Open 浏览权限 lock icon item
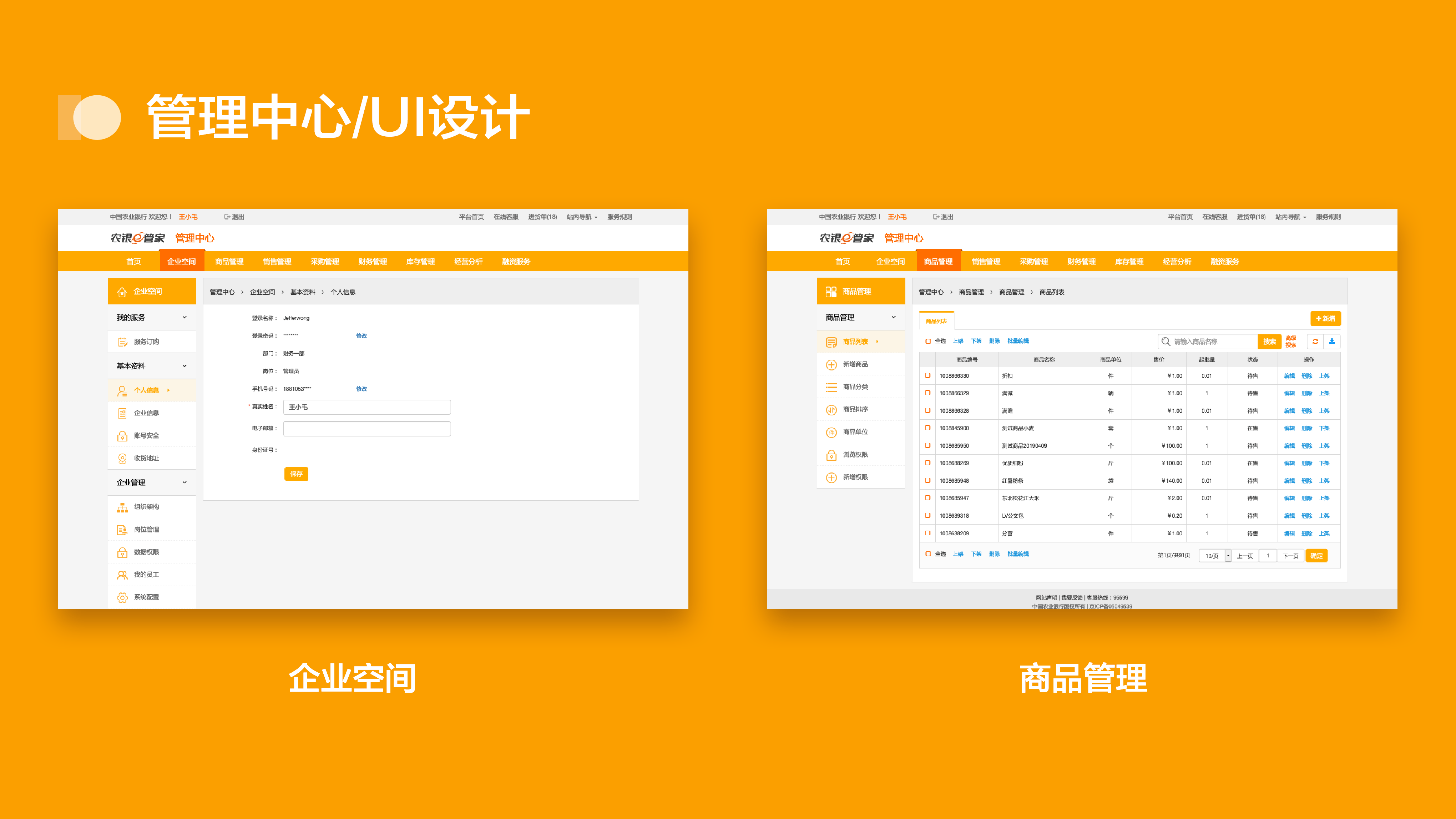The height and width of the screenshot is (819, 1456). tap(831, 455)
